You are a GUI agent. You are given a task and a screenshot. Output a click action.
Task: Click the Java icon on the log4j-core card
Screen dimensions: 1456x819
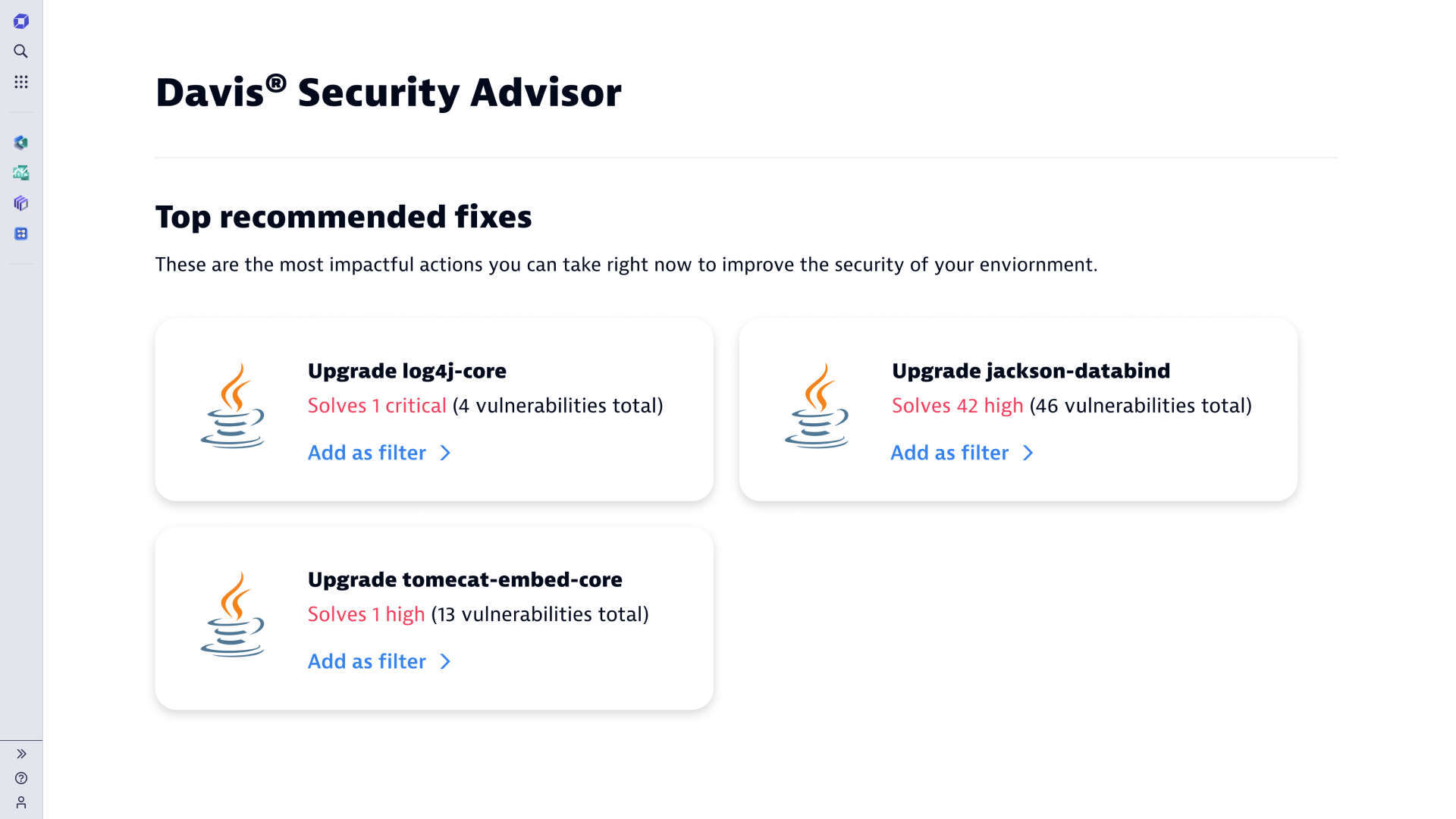pyautogui.click(x=233, y=406)
